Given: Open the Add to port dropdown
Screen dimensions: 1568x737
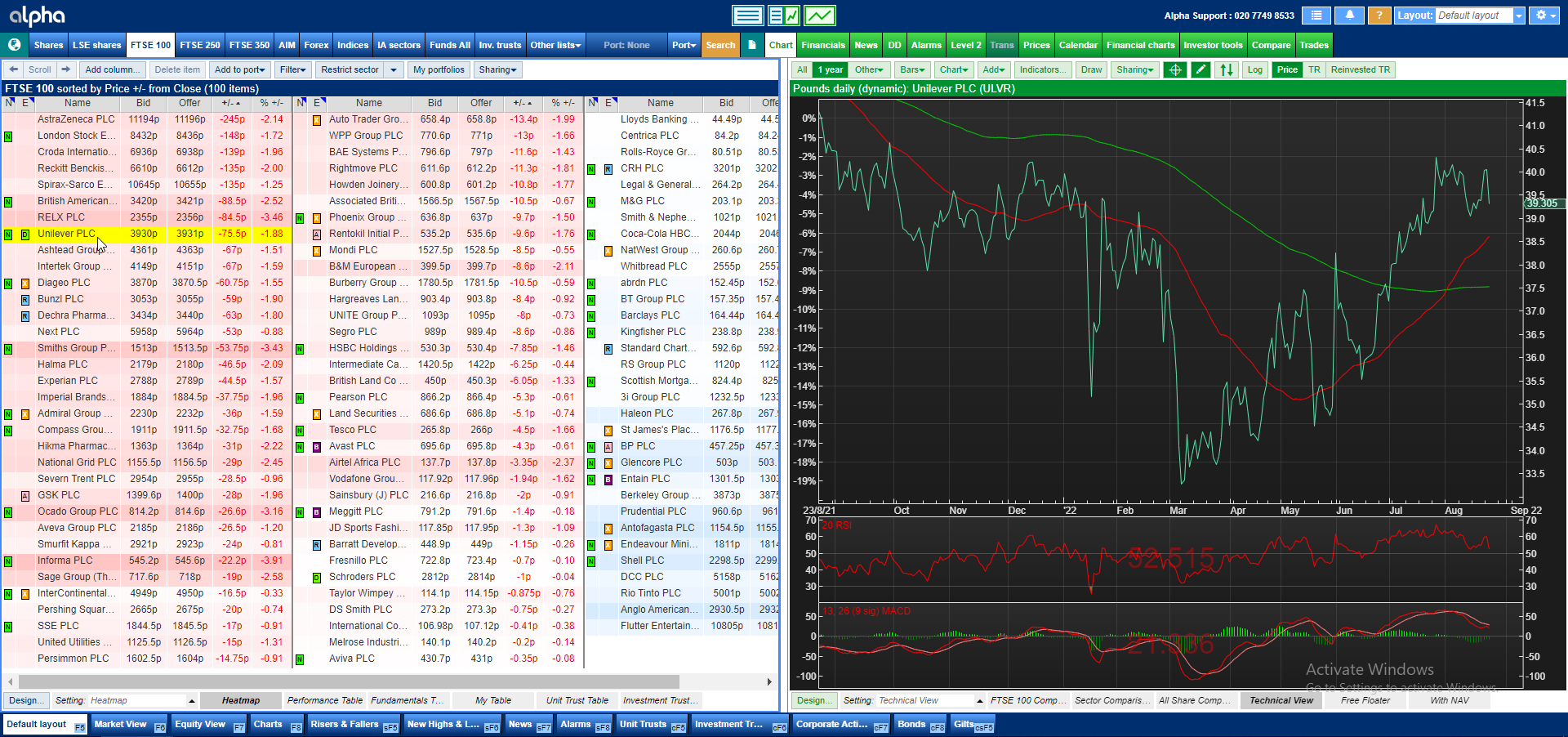Looking at the screenshot, I should 239,69.
